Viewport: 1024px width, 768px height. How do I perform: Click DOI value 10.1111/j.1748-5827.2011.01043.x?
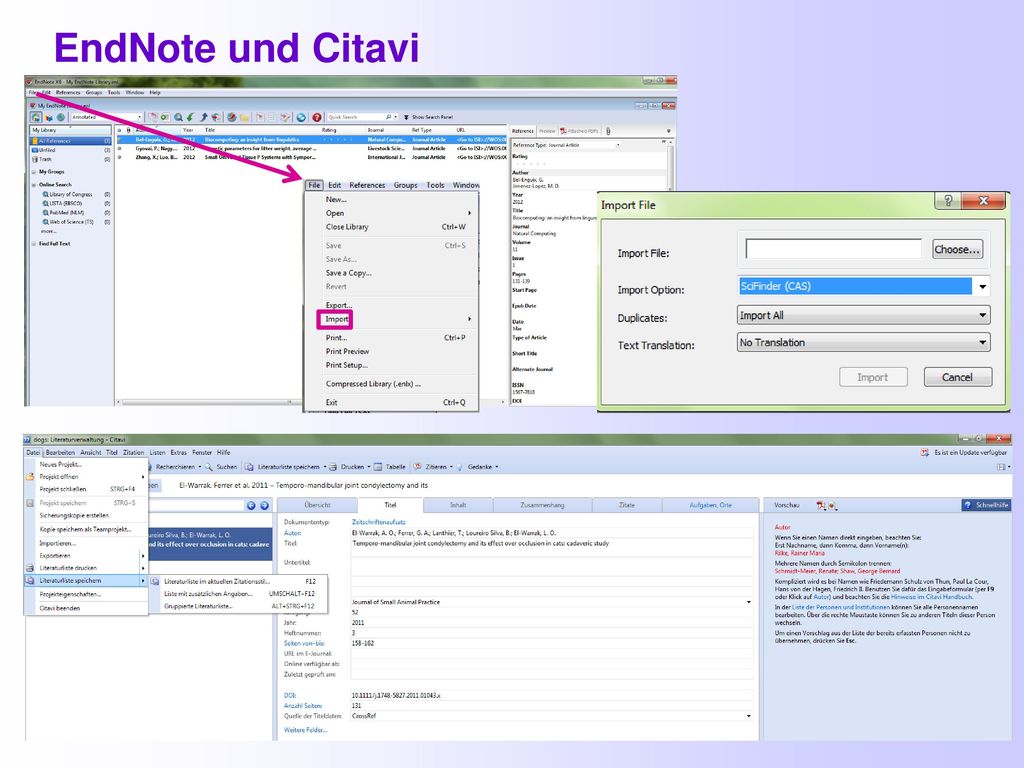(396, 696)
